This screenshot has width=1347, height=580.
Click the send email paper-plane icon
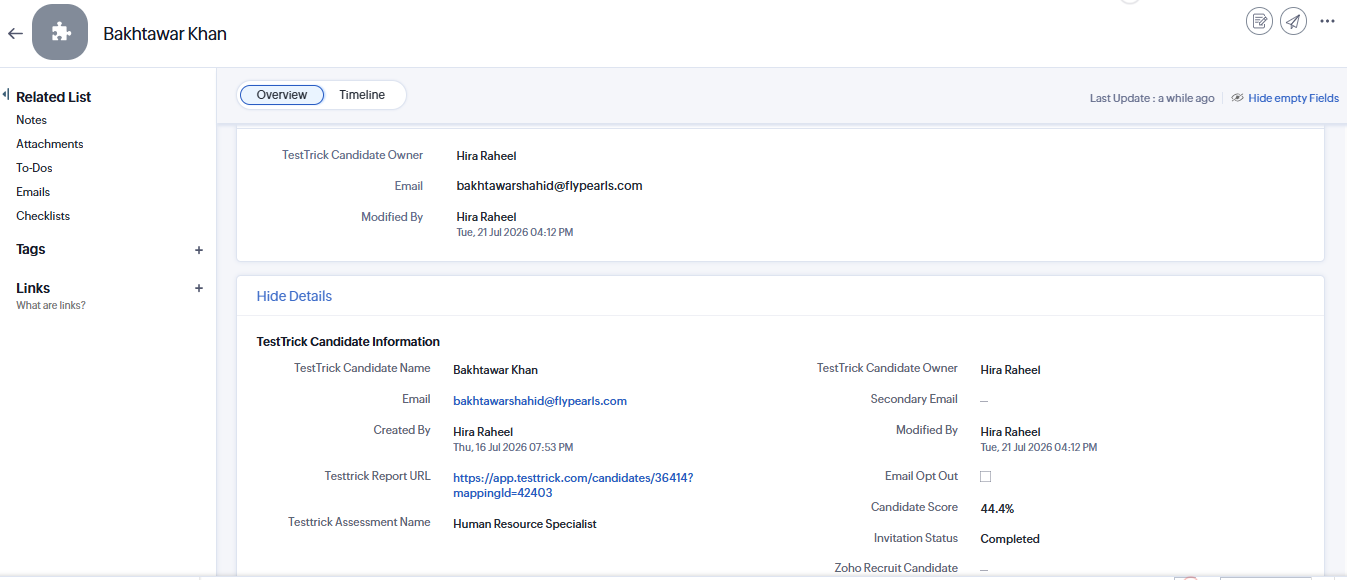click(1294, 21)
